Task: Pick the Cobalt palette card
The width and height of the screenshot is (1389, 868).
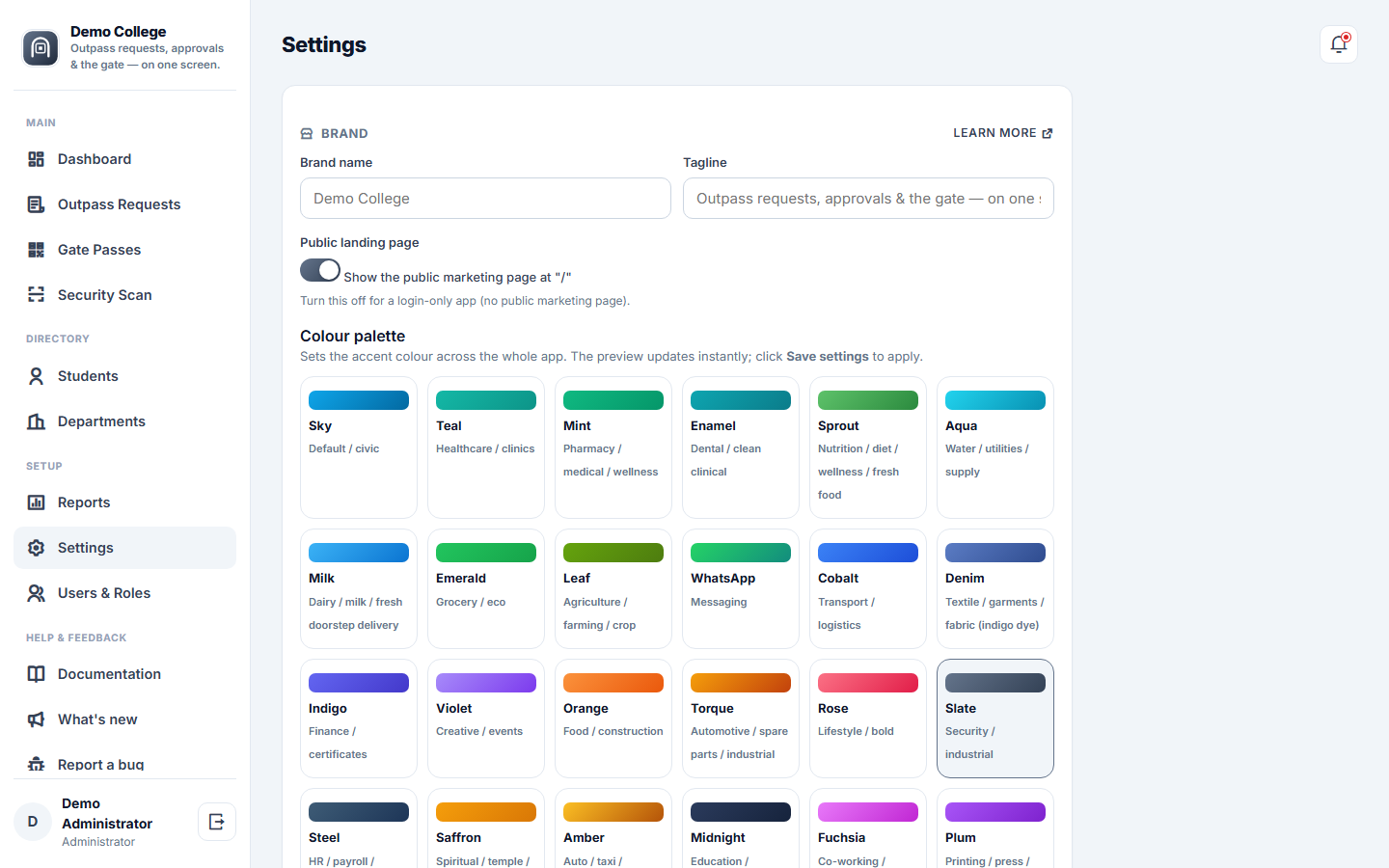Action: (868, 589)
